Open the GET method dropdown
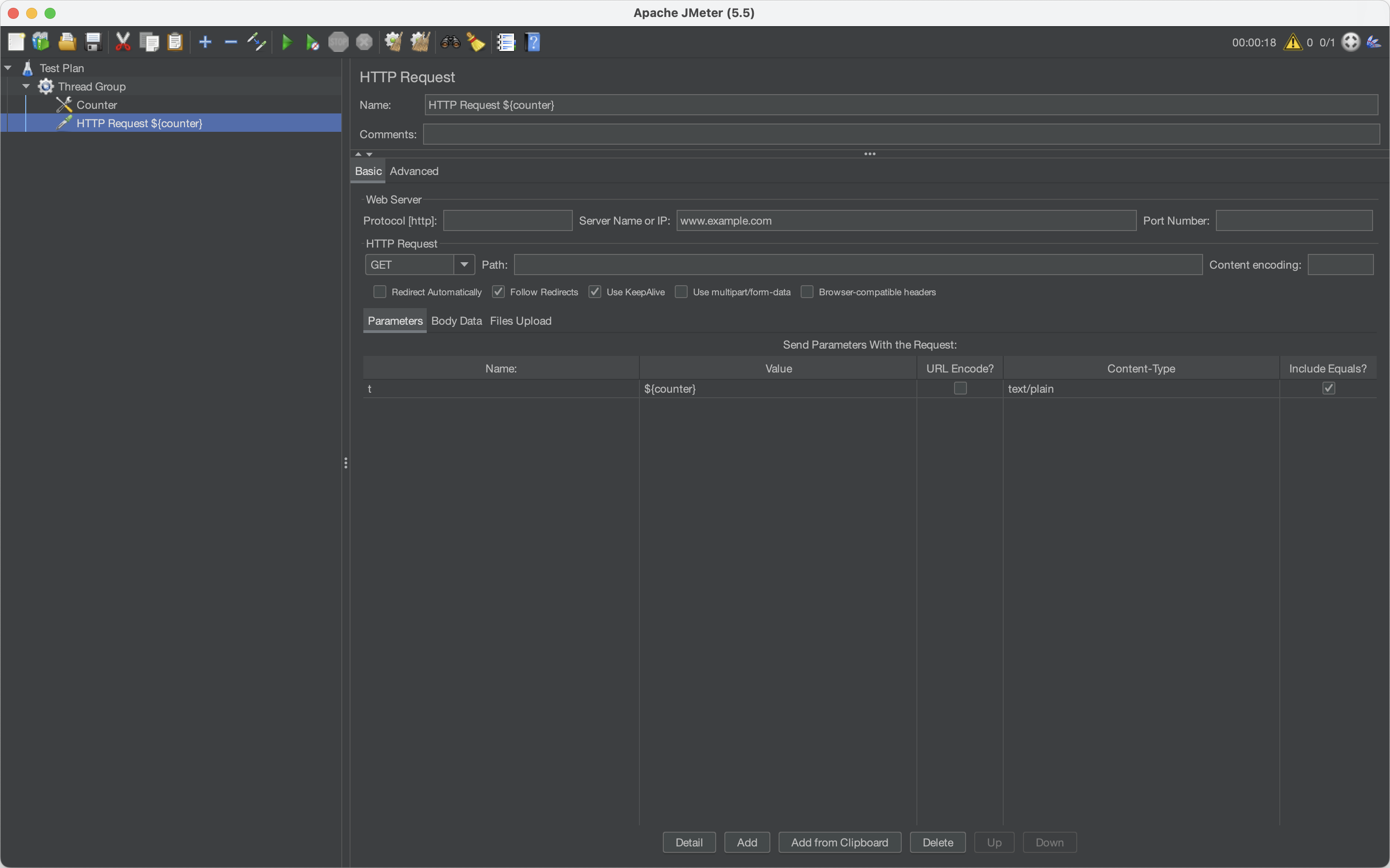This screenshot has height=868, width=1390. tap(464, 265)
